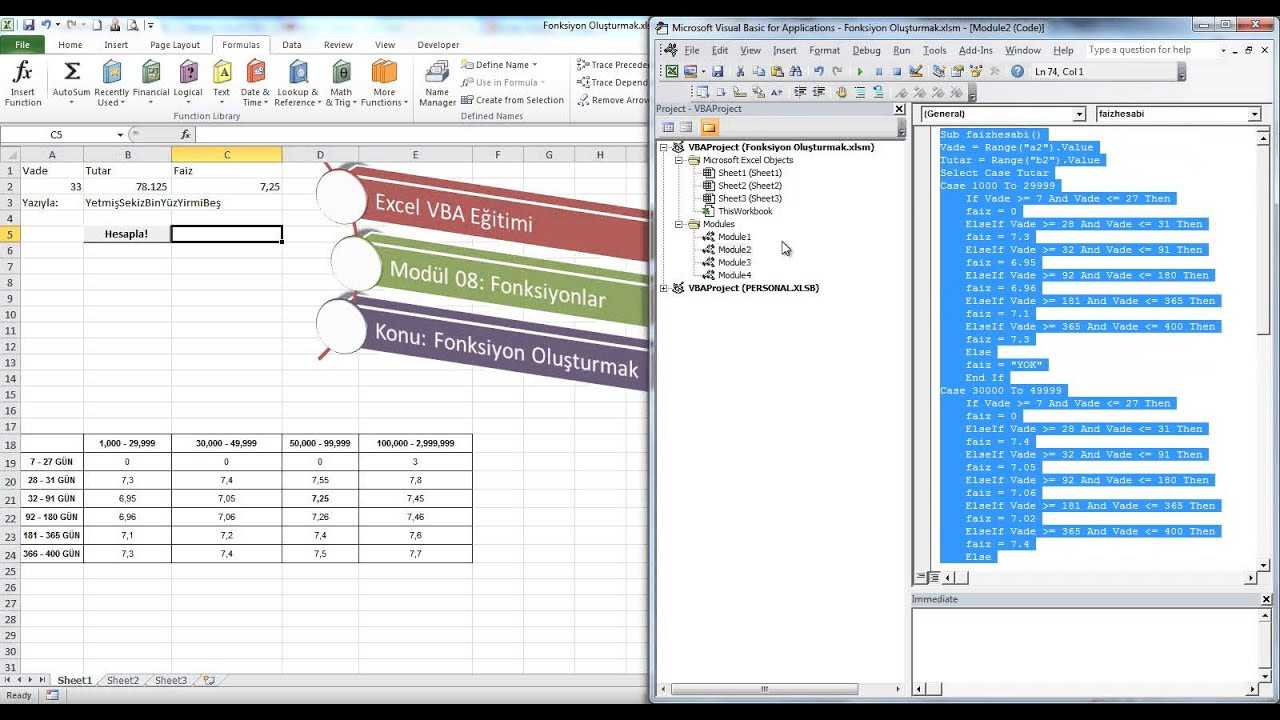The image size is (1280, 720).
Task: Click the Insert Function fx ribbon button
Action: pyautogui.click(x=23, y=84)
